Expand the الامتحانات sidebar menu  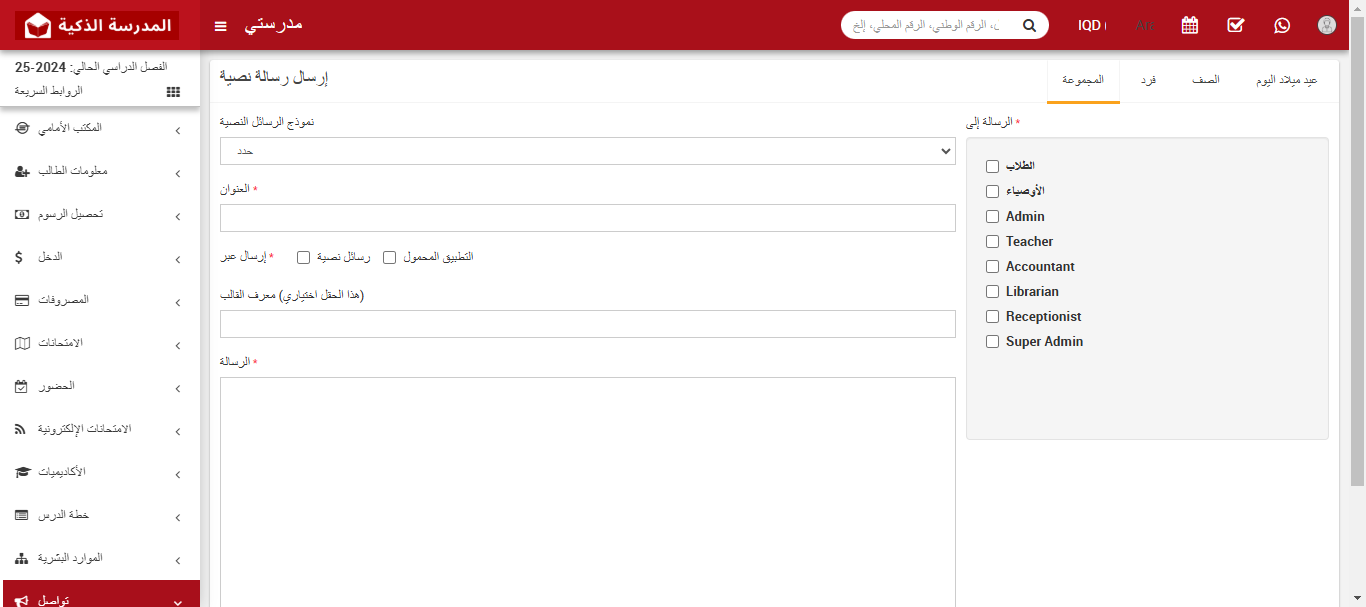100,343
